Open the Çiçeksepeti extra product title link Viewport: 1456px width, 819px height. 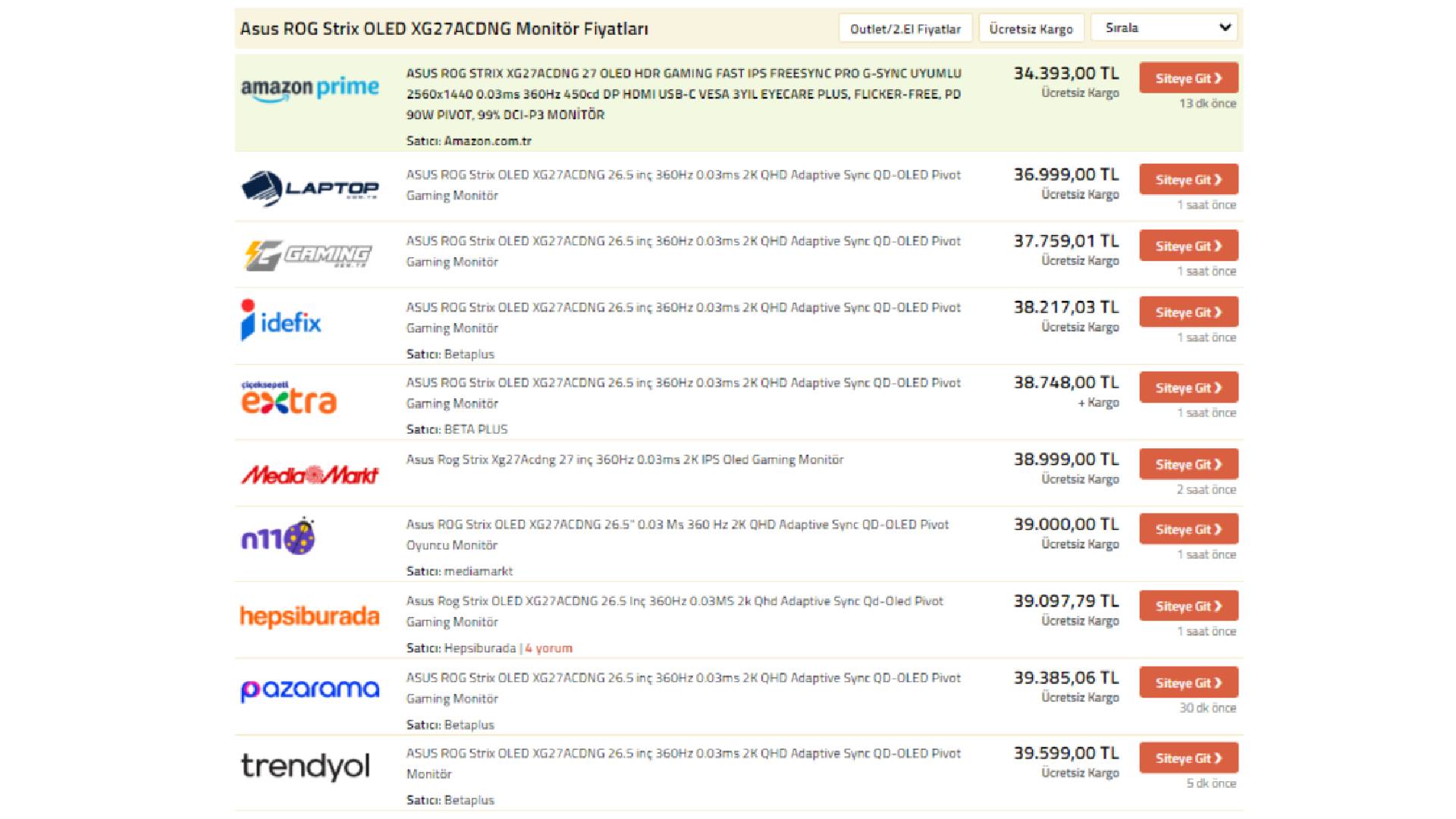click(683, 393)
